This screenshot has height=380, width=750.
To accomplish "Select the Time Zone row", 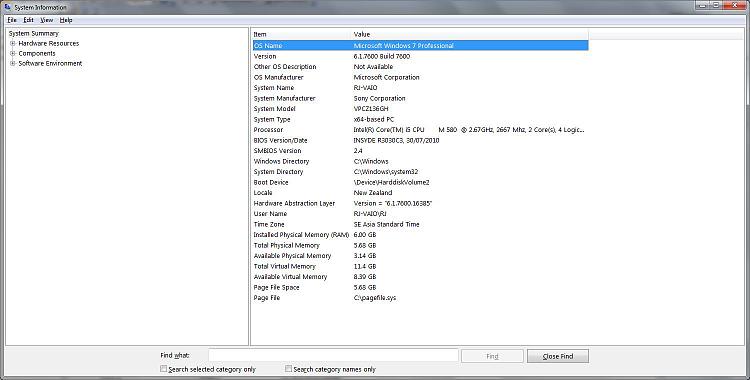I will pos(420,224).
